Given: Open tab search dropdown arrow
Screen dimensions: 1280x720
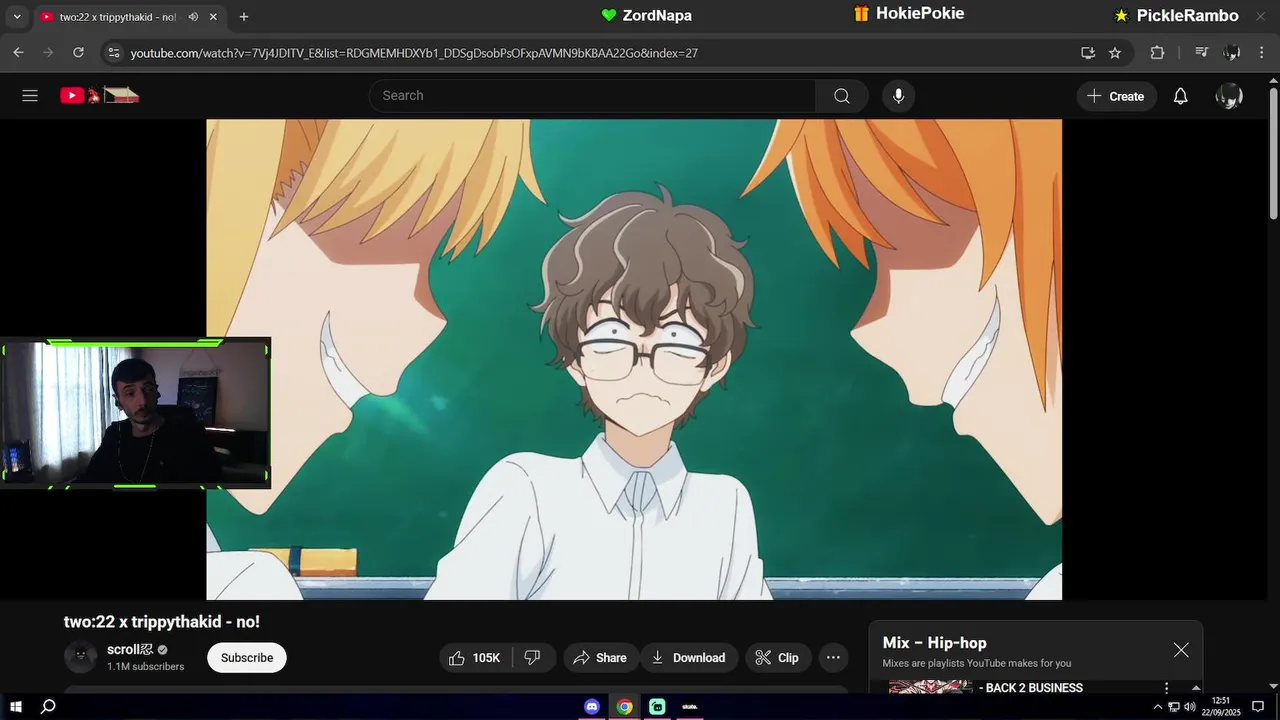Looking at the screenshot, I should [16, 17].
